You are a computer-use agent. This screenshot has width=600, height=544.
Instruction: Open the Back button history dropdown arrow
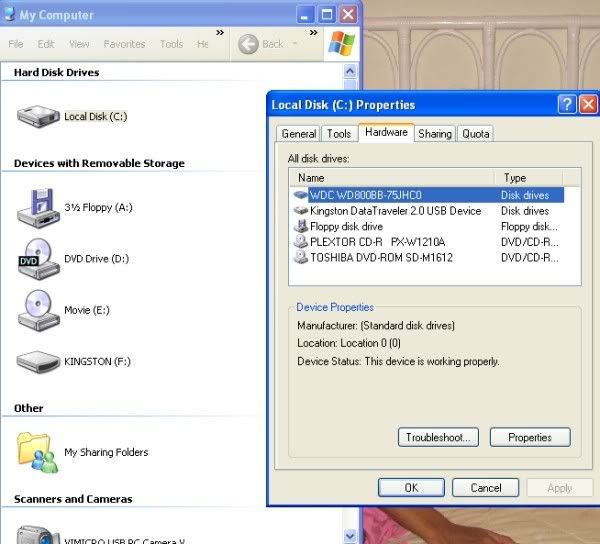pyautogui.click(x=294, y=44)
